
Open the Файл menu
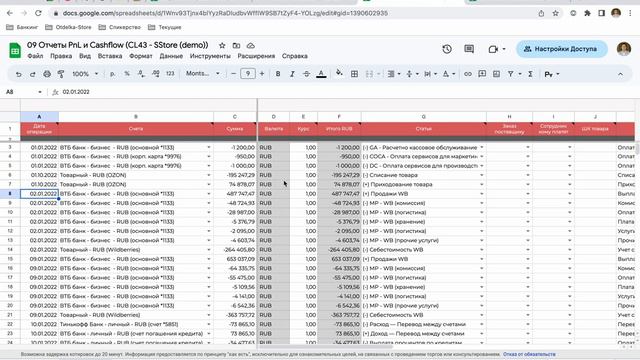pyautogui.click(x=35, y=56)
